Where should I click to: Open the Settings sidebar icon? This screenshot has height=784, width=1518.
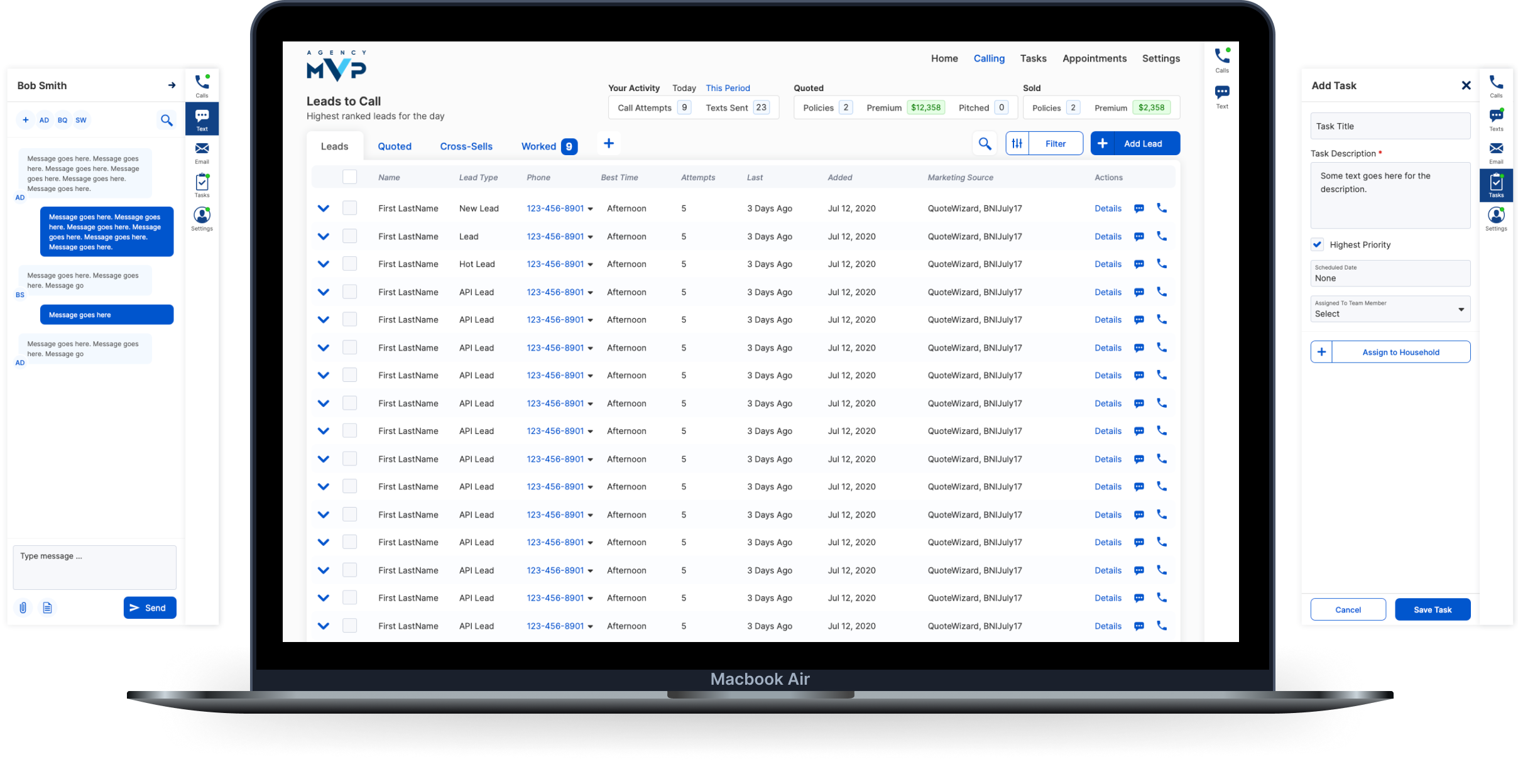click(x=202, y=218)
